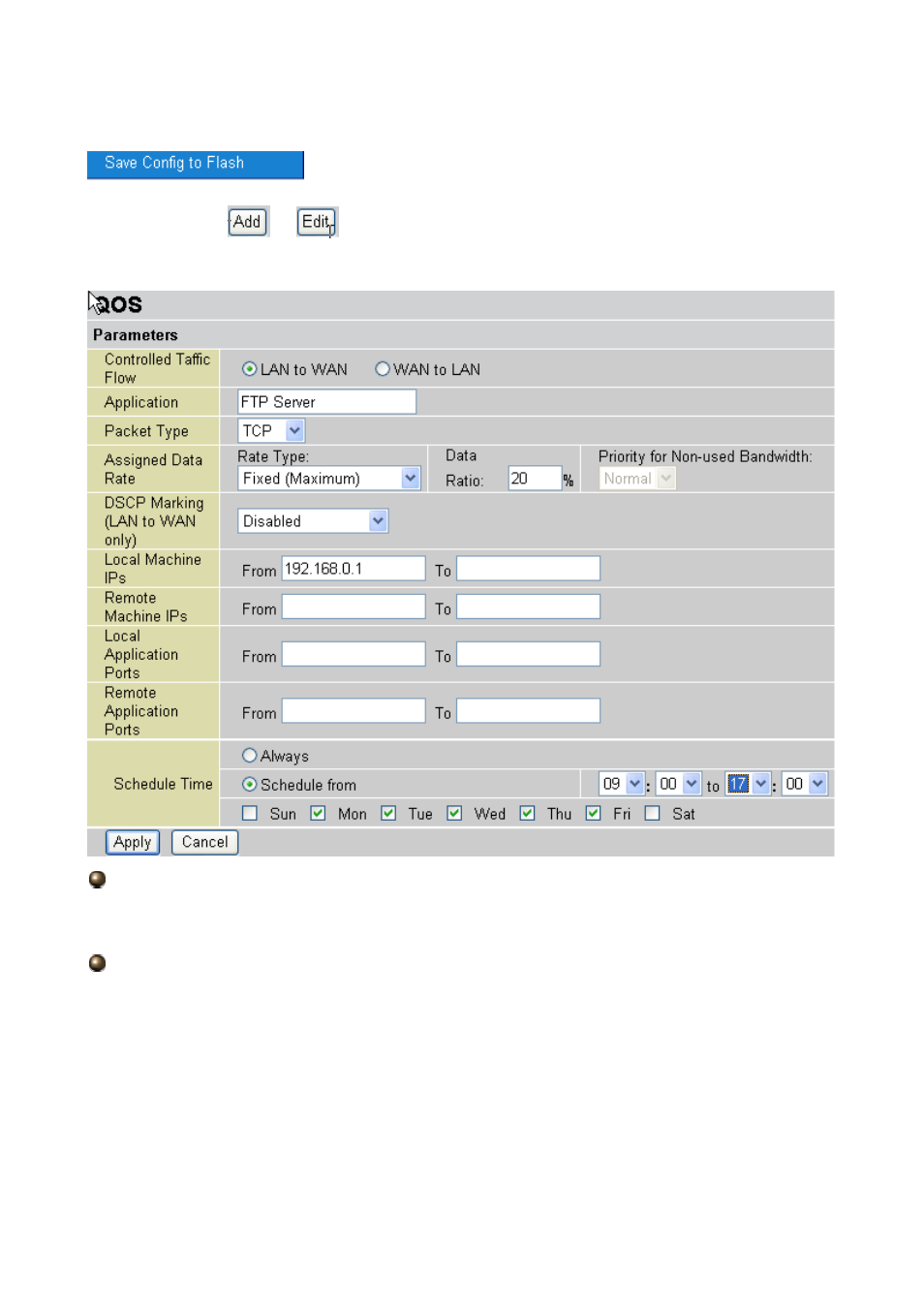Click the Local Machine IPs From field
Image resolution: width=924 pixels, height=1308 pixels.
pos(354,569)
